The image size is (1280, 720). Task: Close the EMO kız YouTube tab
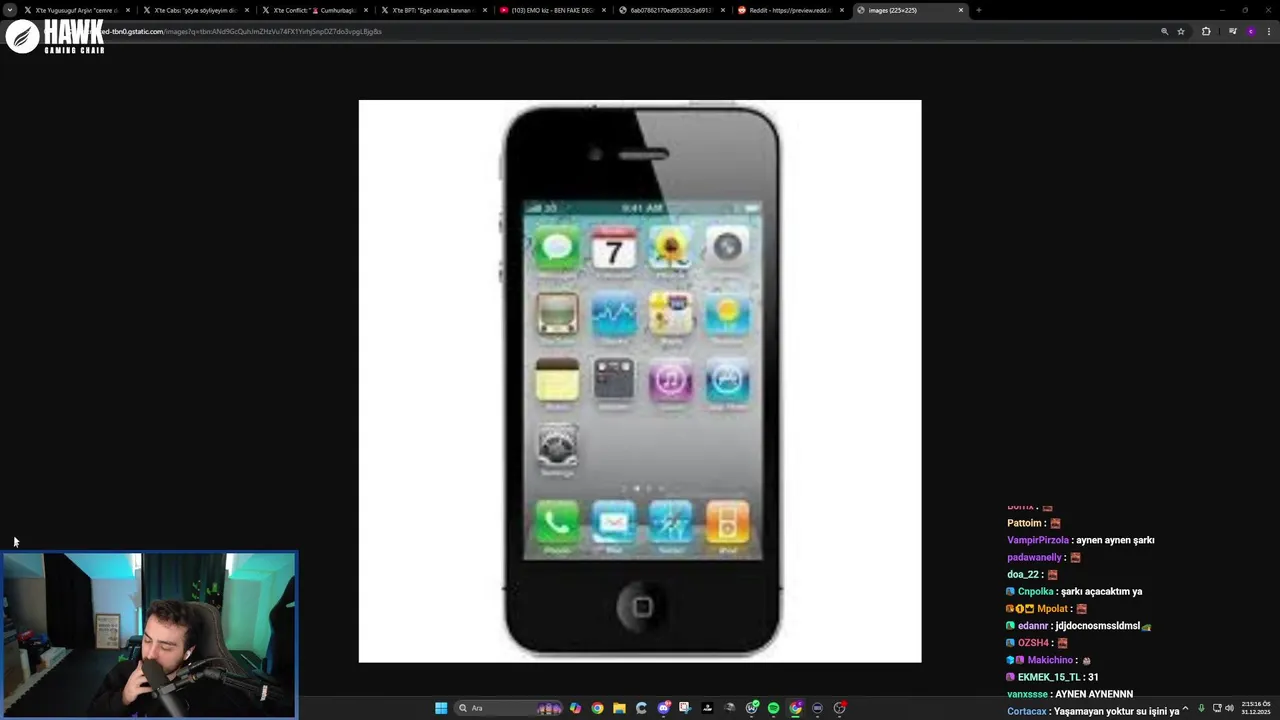(x=604, y=10)
